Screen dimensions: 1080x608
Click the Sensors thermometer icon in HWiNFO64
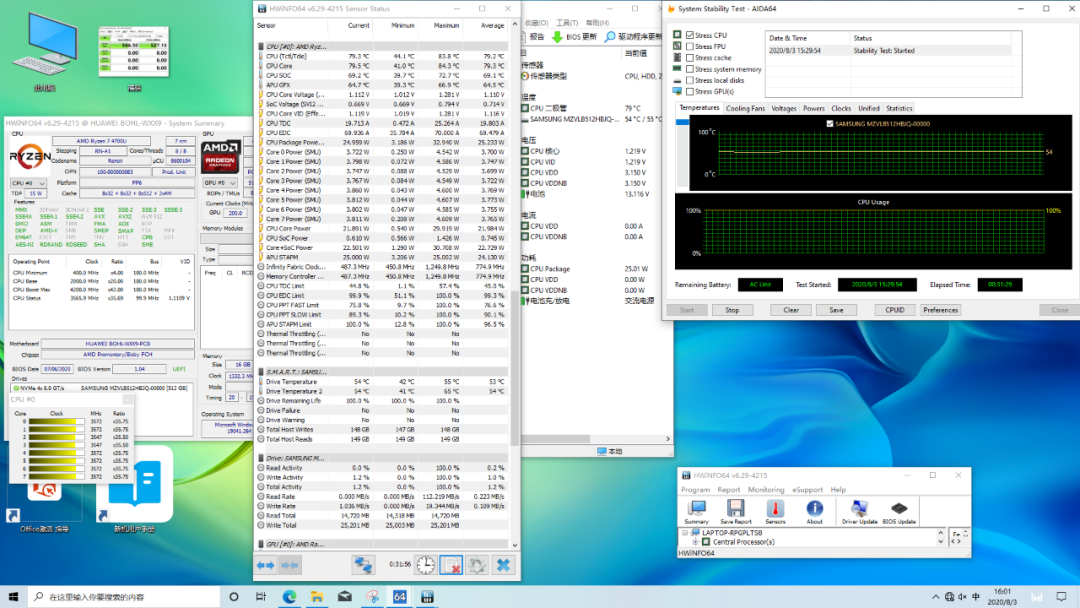point(775,510)
